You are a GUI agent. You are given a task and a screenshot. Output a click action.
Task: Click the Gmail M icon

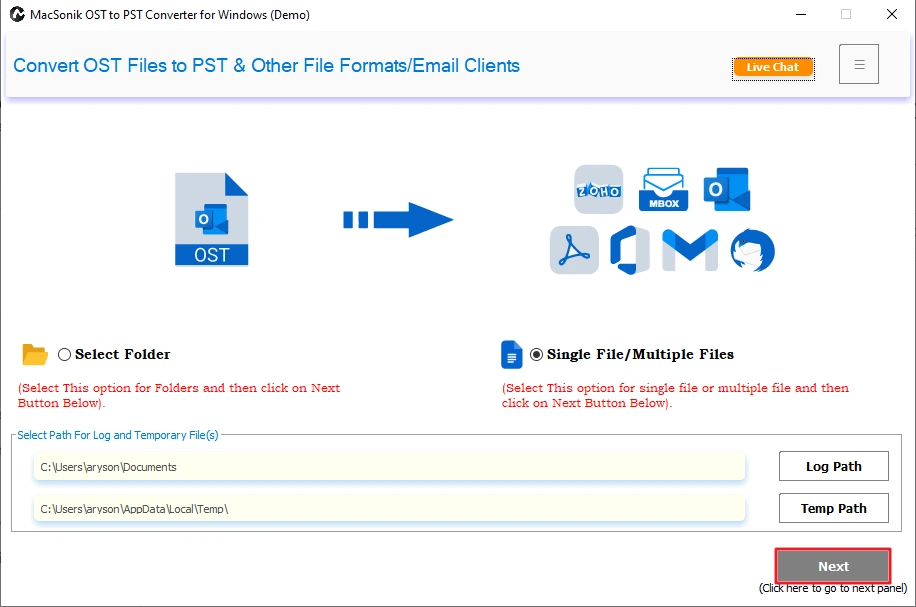click(690, 250)
